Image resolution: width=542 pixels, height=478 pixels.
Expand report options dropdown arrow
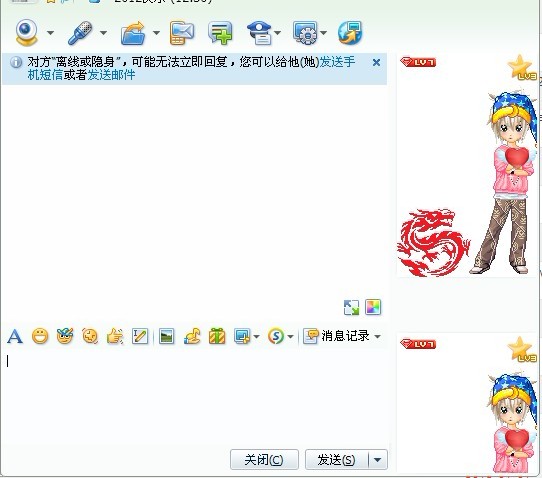pyautogui.click(x=277, y=33)
